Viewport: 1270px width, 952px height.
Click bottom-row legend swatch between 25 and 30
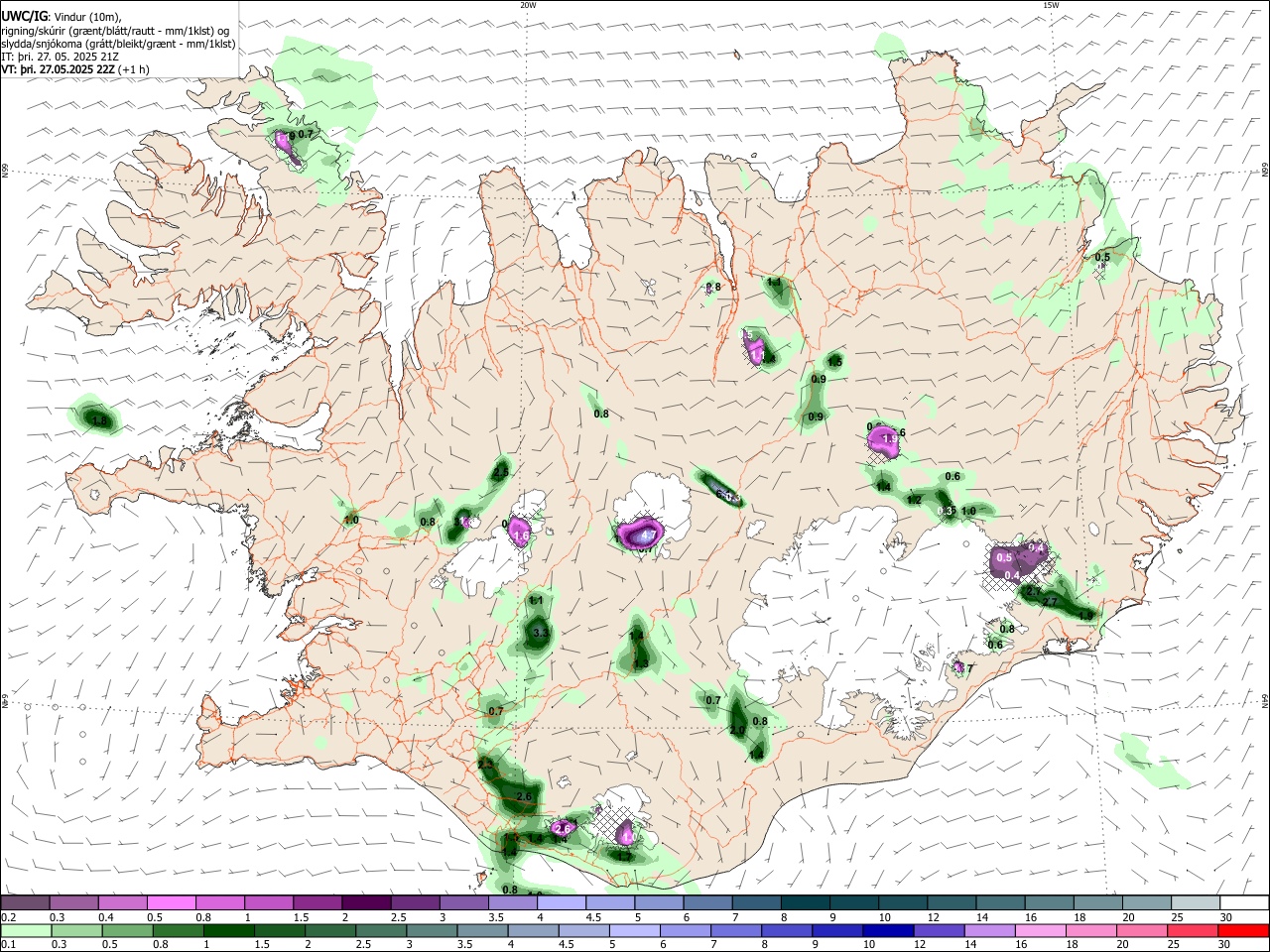[1193, 931]
